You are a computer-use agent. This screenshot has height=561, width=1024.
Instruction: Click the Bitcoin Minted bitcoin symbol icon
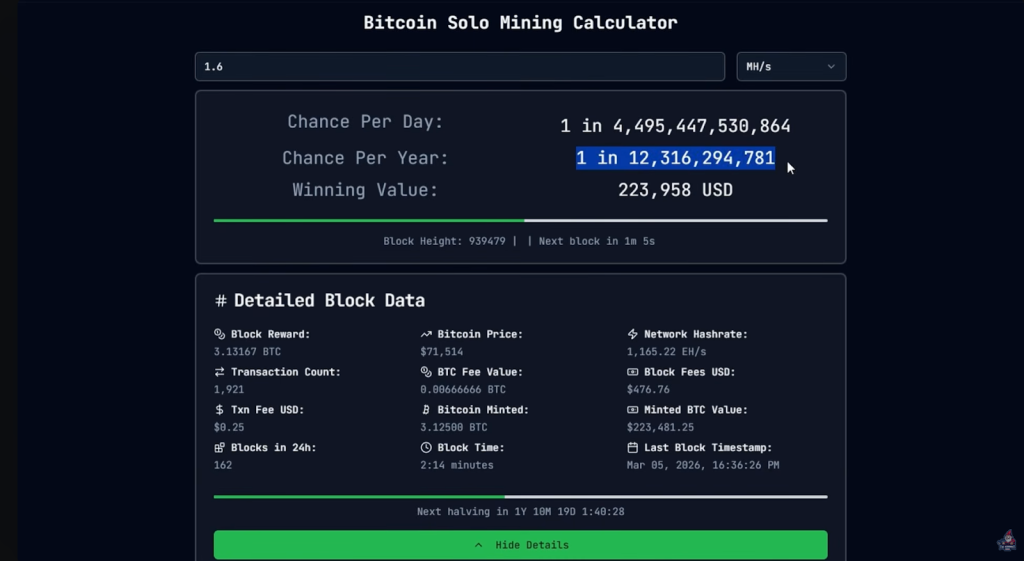[x=426, y=409]
